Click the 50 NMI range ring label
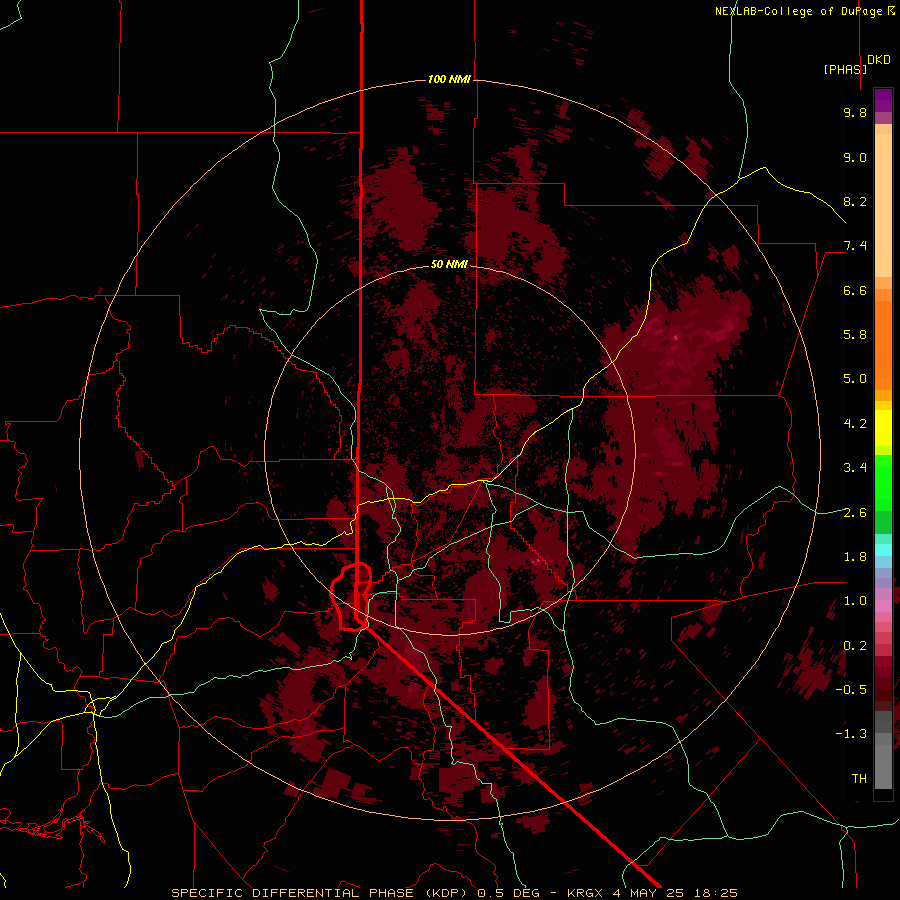 pyautogui.click(x=449, y=264)
